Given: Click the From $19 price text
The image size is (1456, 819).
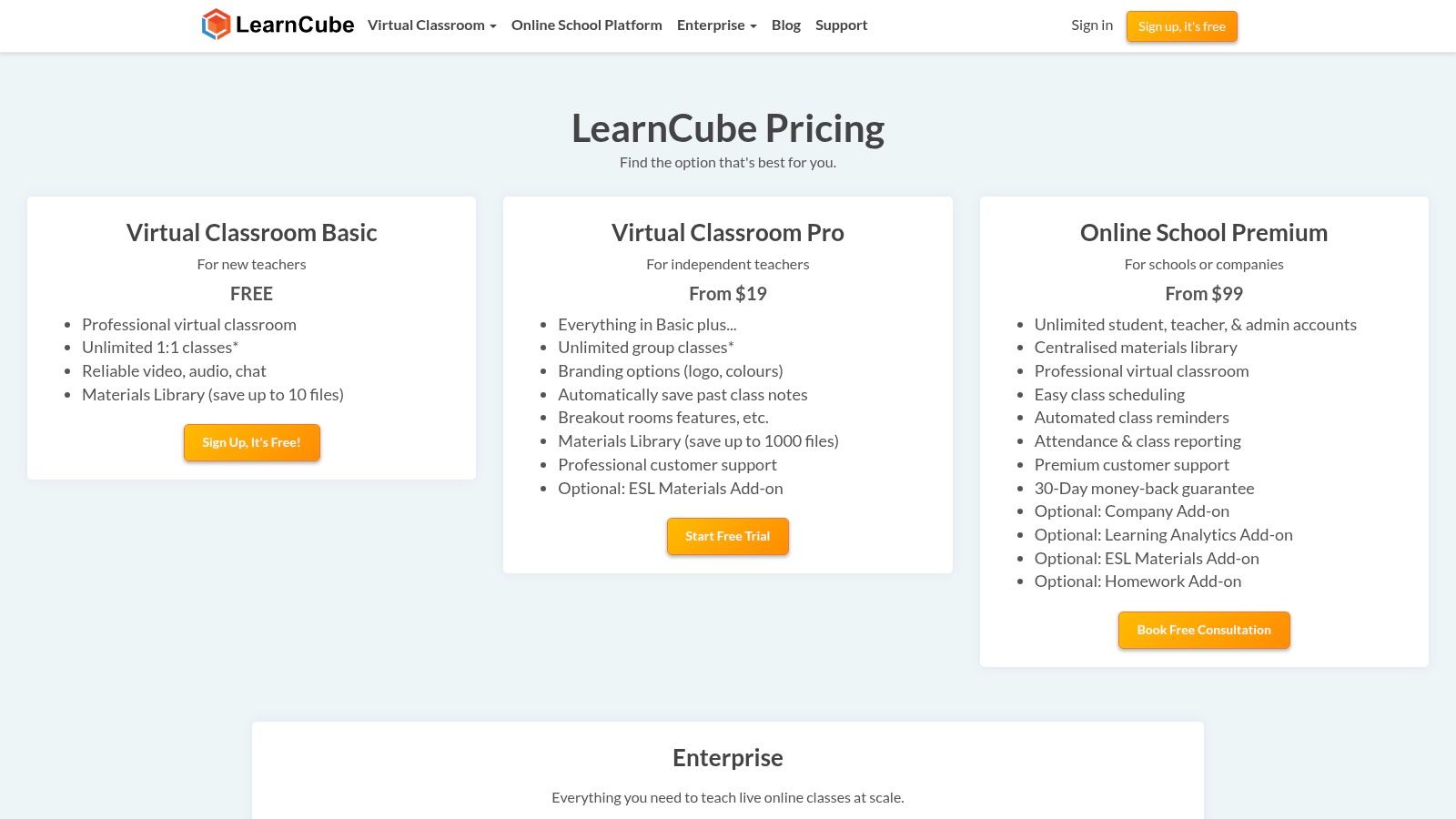Looking at the screenshot, I should tap(727, 293).
